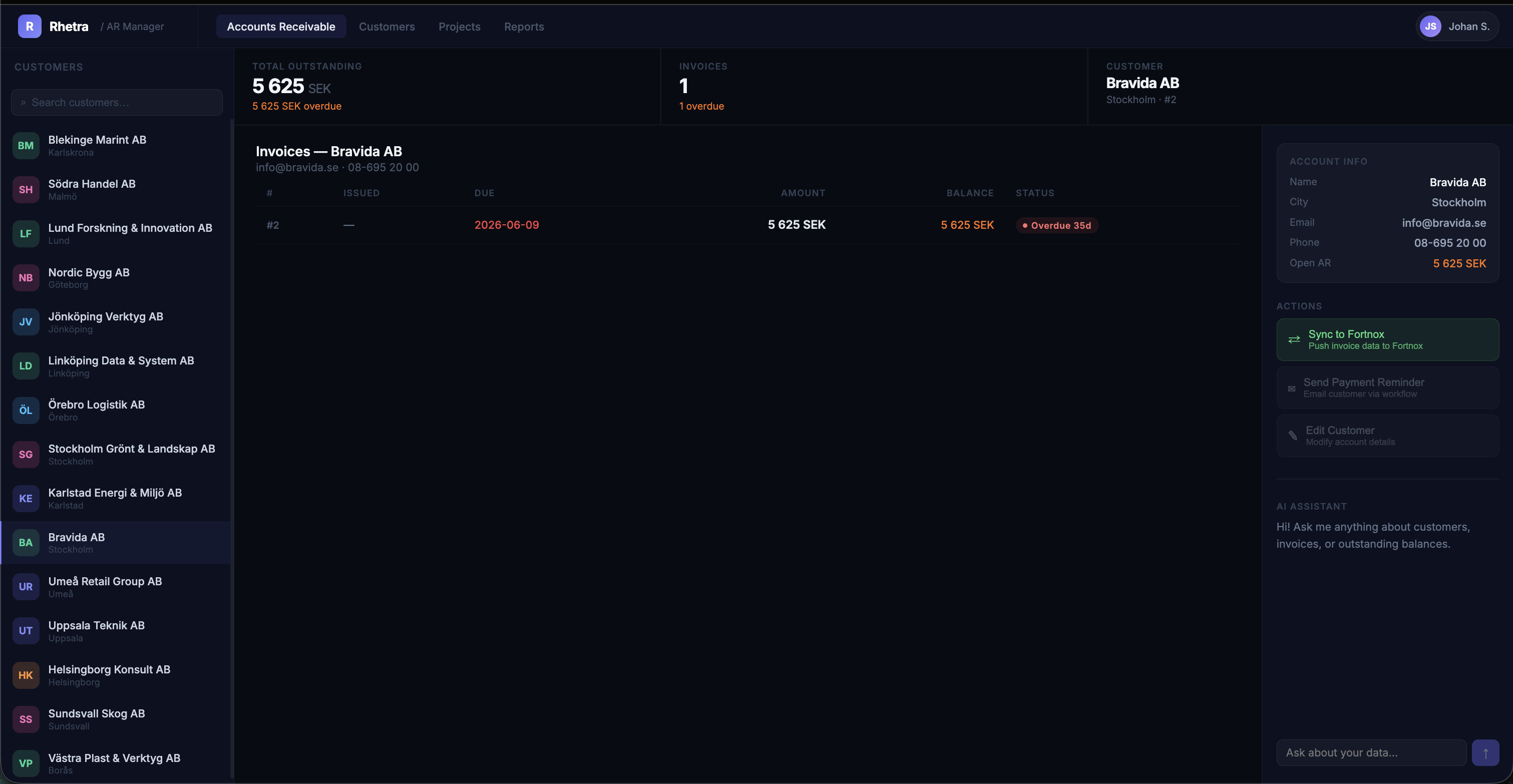Select Västra Plast & Verktyg AB
The width and height of the screenshot is (1513, 784).
coord(116,763)
